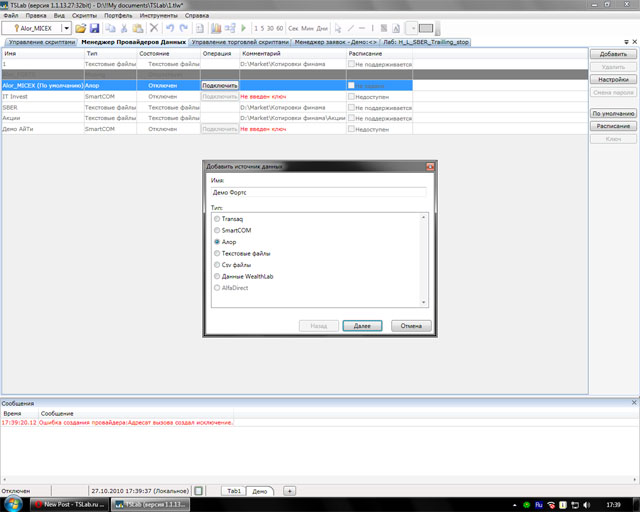Select the Transaq radio option

[217, 219]
